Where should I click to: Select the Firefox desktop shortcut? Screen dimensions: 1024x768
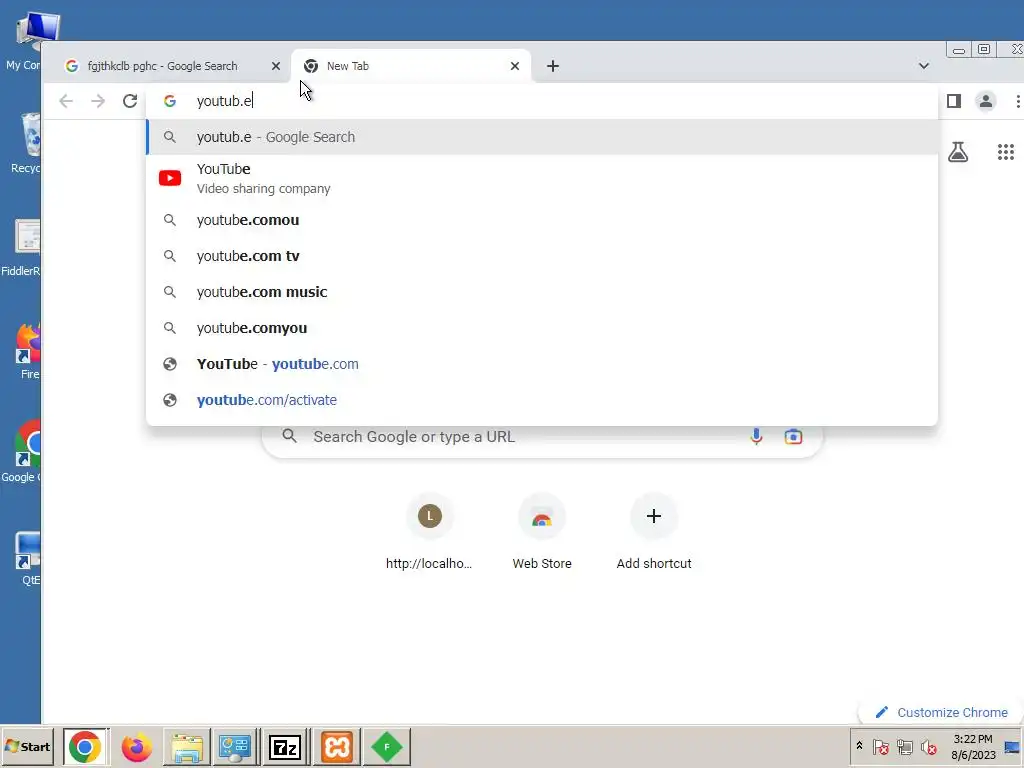coord(29,351)
